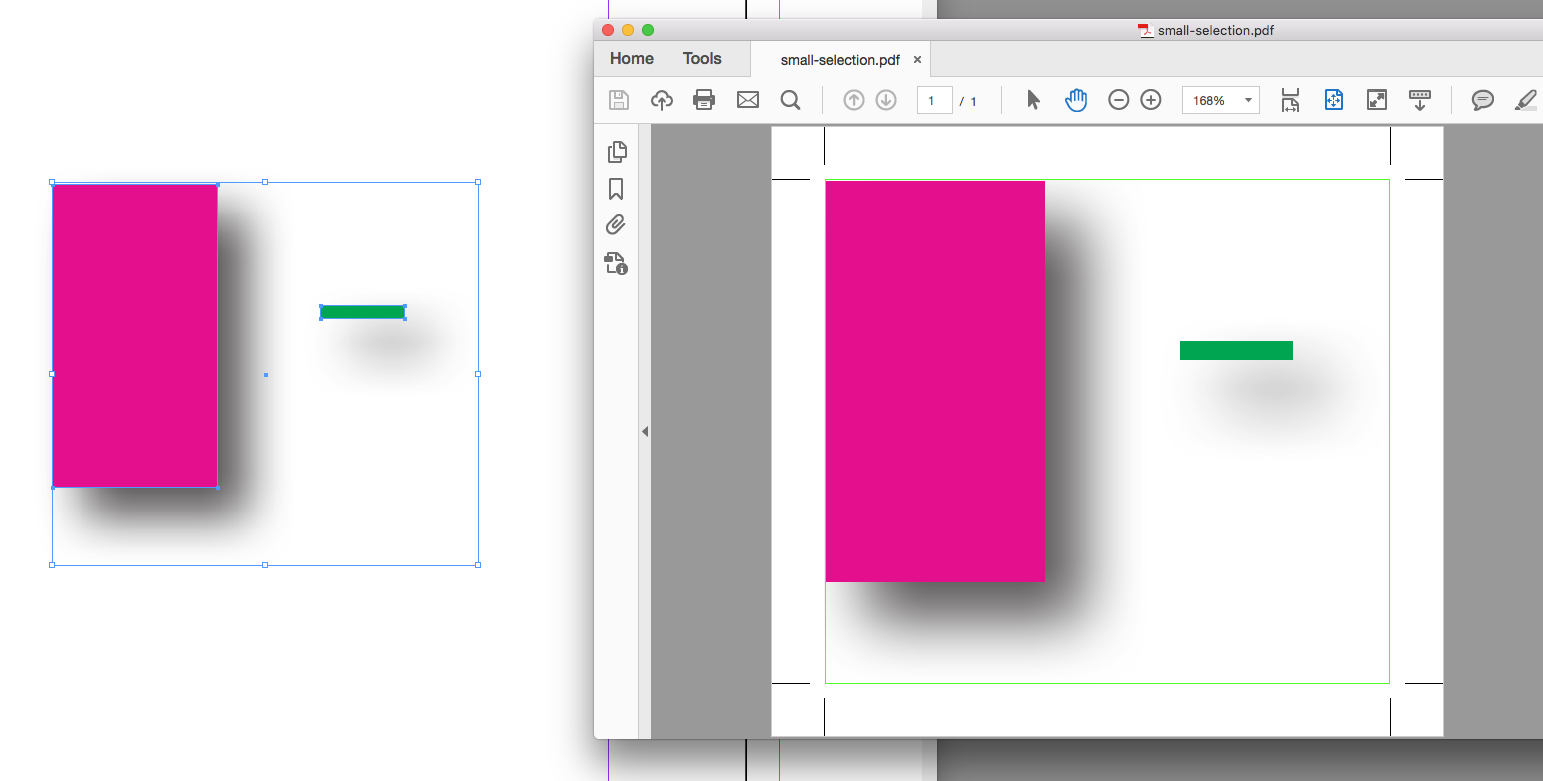Switch to the Home tab
This screenshot has height=781, width=1543.
pos(632,59)
